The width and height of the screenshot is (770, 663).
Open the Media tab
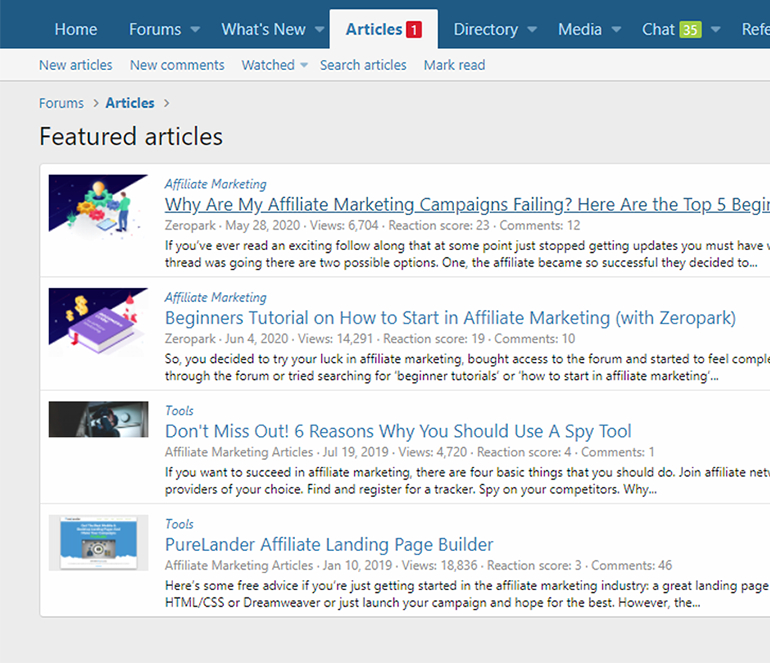pyautogui.click(x=579, y=29)
